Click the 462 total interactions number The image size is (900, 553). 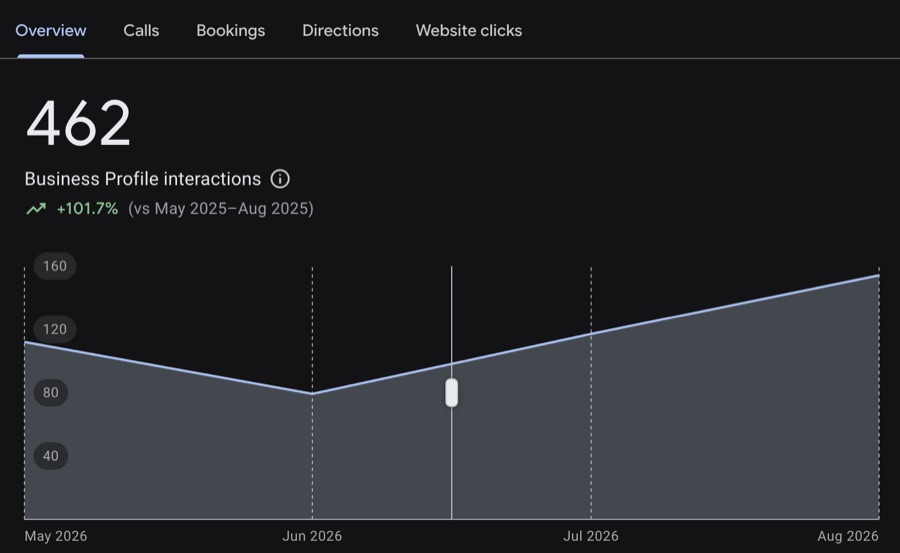79,123
